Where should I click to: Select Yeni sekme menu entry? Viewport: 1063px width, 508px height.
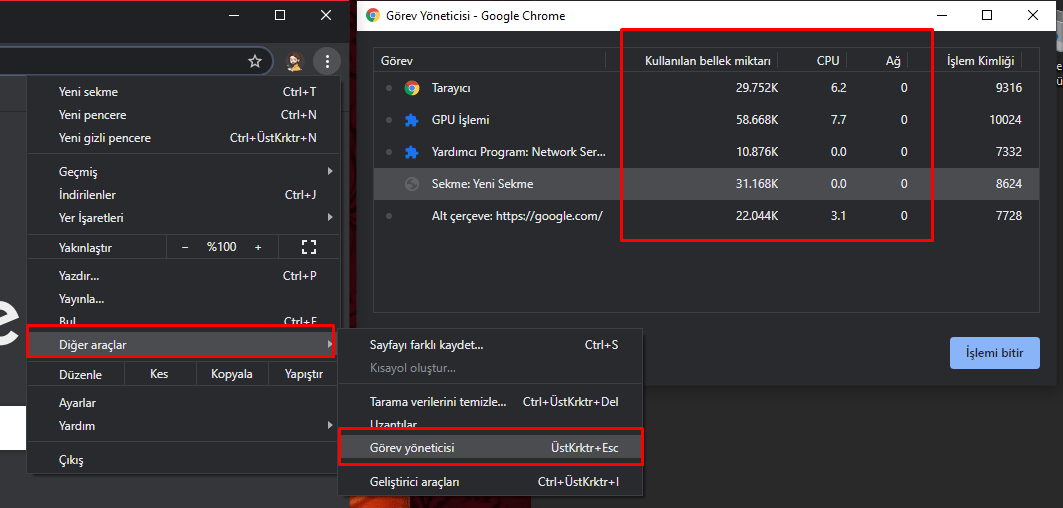click(183, 92)
